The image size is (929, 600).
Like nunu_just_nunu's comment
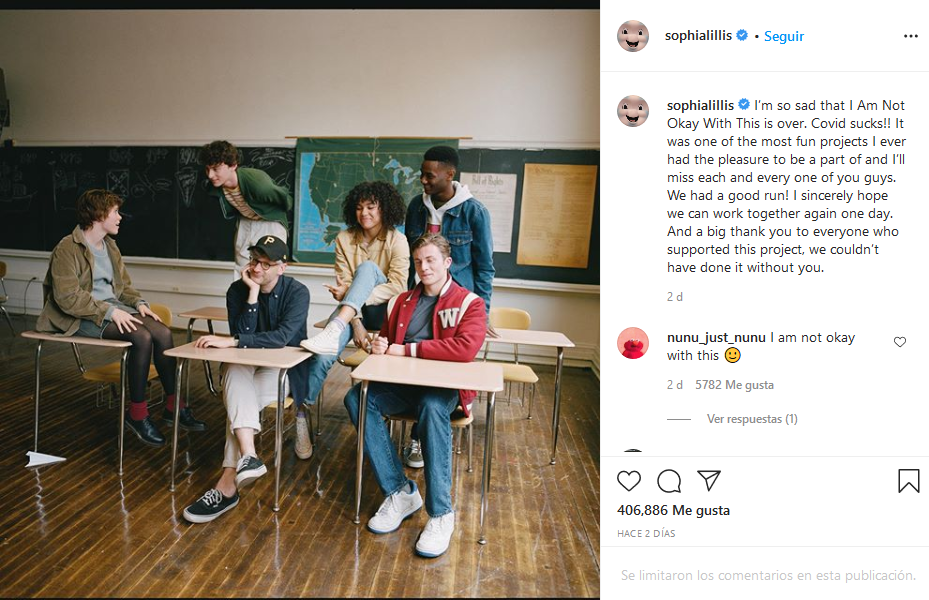pyautogui.click(x=900, y=342)
